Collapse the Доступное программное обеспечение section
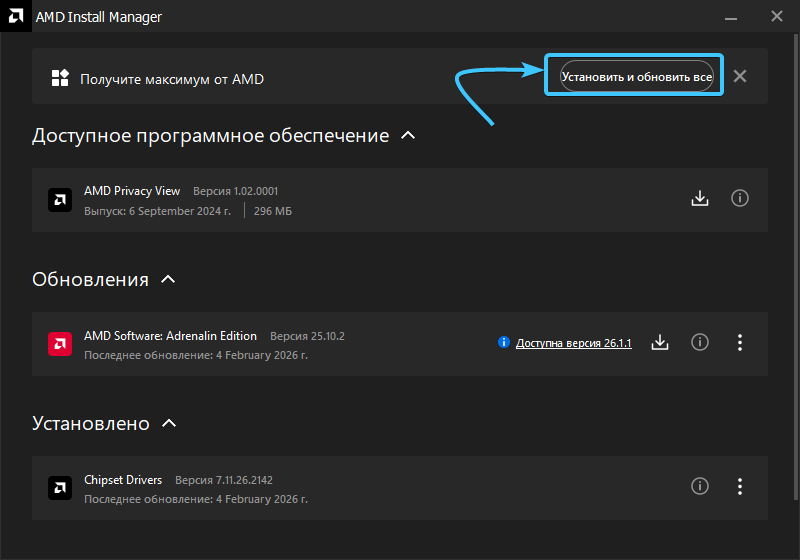The image size is (800, 560). (x=408, y=135)
